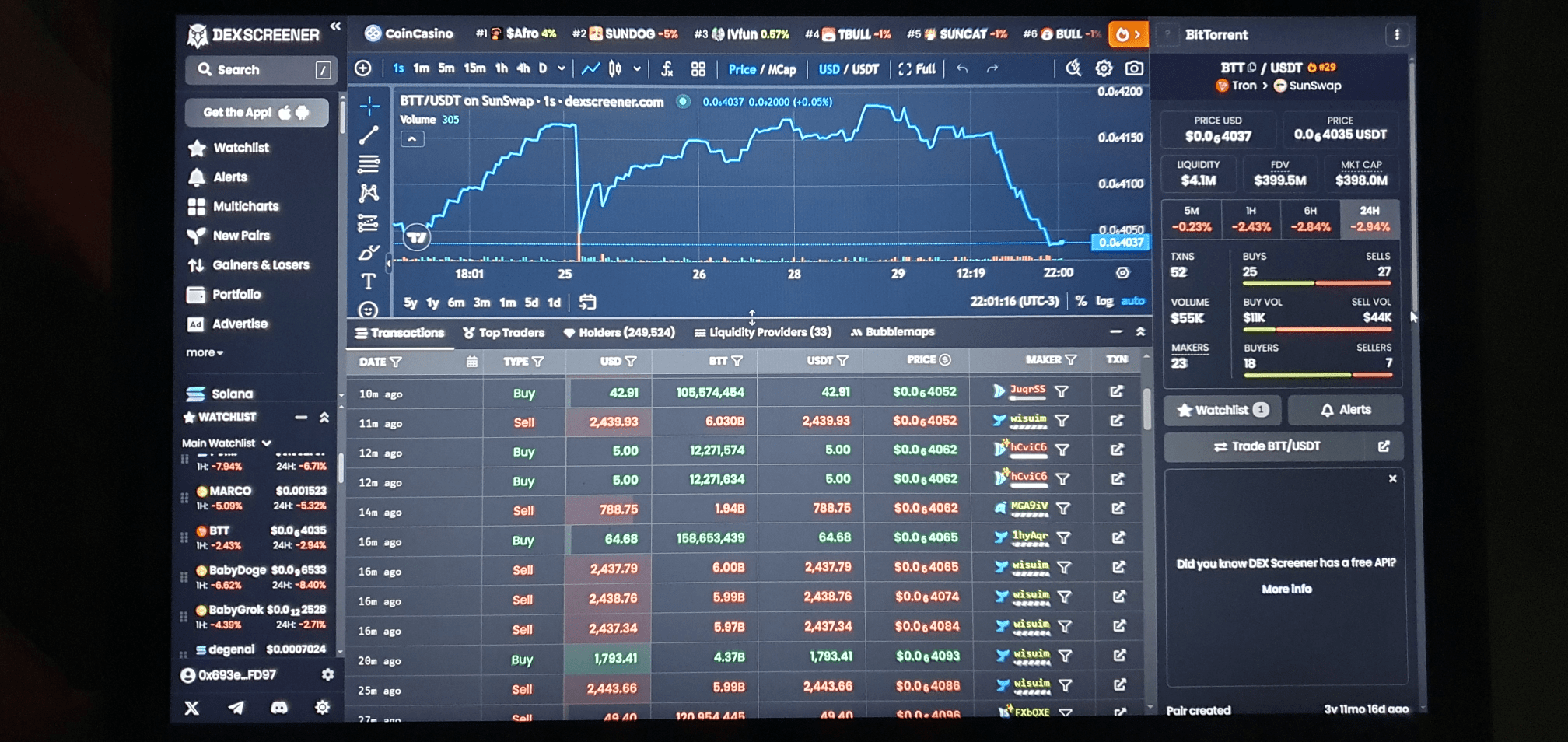The image size is (1568, 742).
Task: Undo the last chart action
Action: click(x=962, y=69)
